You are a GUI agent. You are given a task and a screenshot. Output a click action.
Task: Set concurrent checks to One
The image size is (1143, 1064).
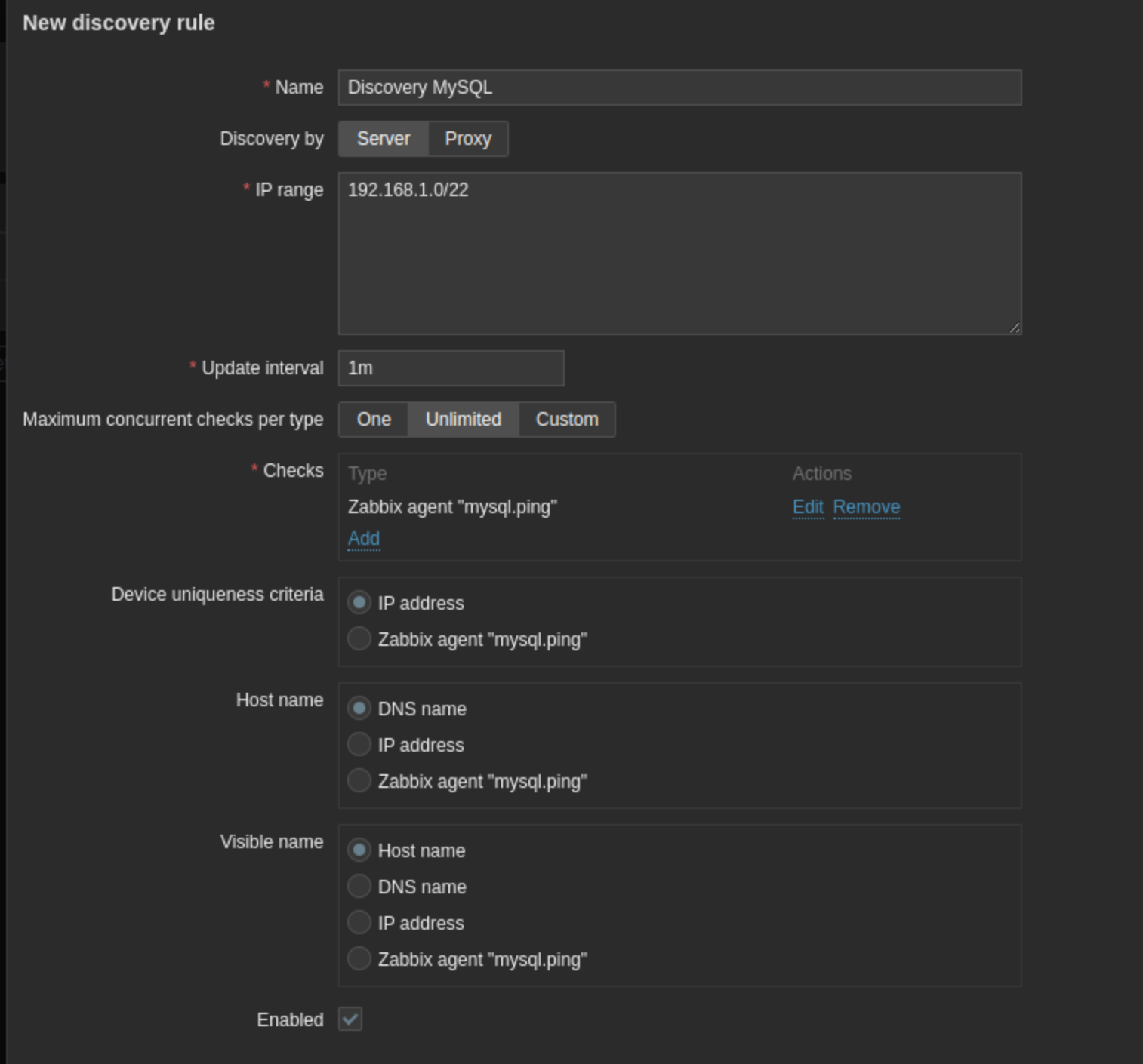click(374, 420)
